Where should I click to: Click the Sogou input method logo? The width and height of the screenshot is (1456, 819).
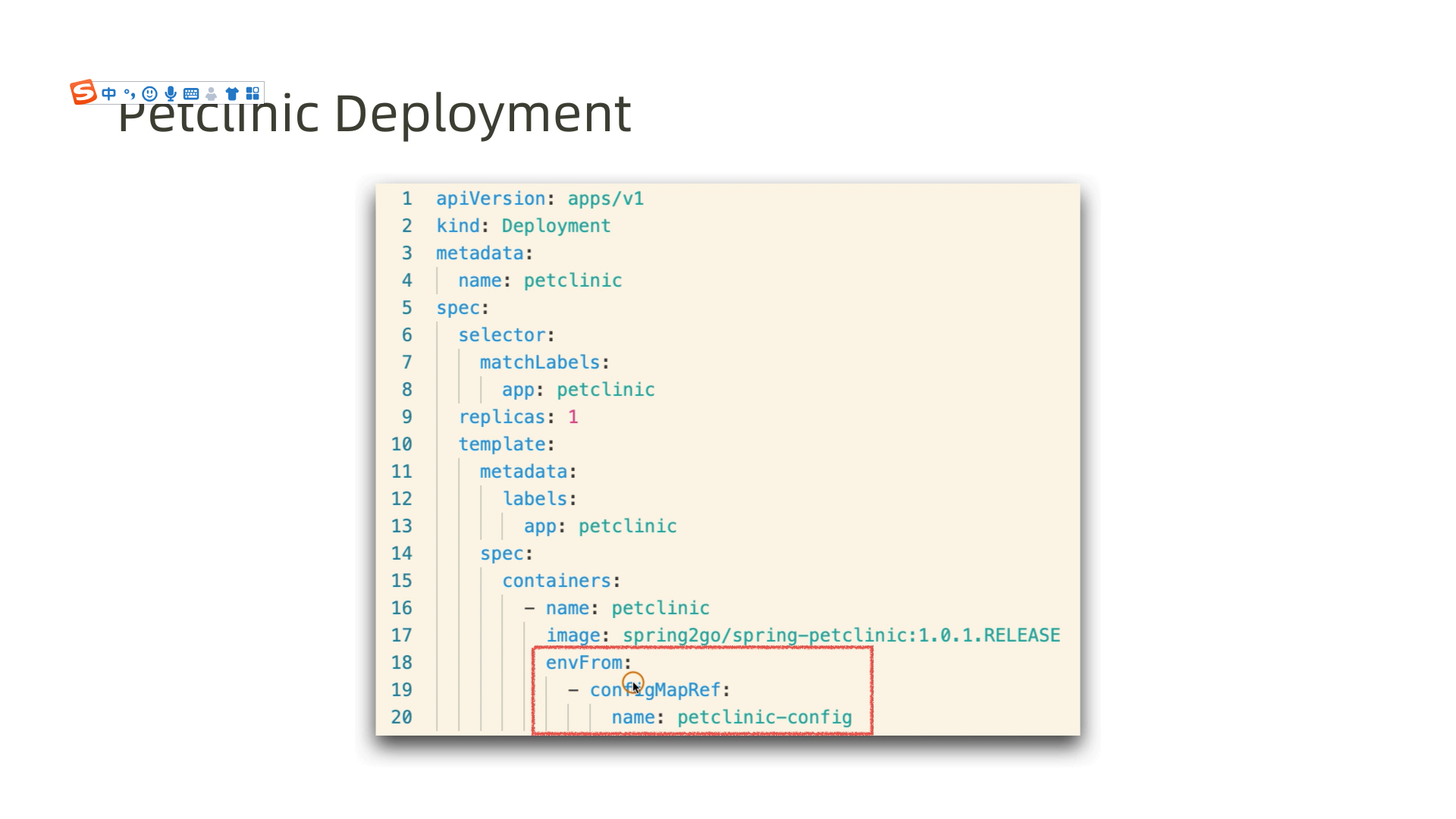click(83, 92)
